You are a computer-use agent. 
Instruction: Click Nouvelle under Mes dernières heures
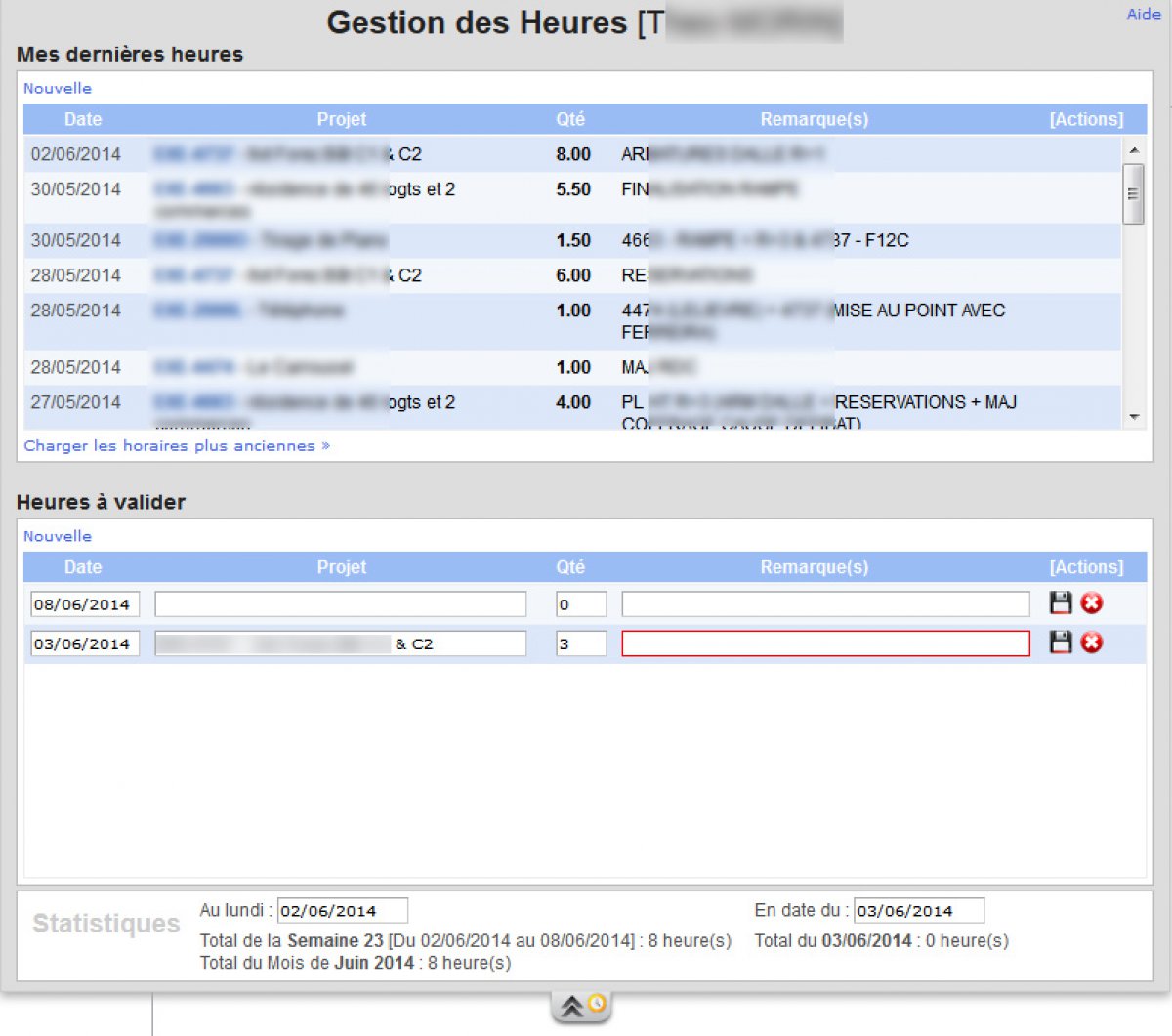tap(58, 88)
